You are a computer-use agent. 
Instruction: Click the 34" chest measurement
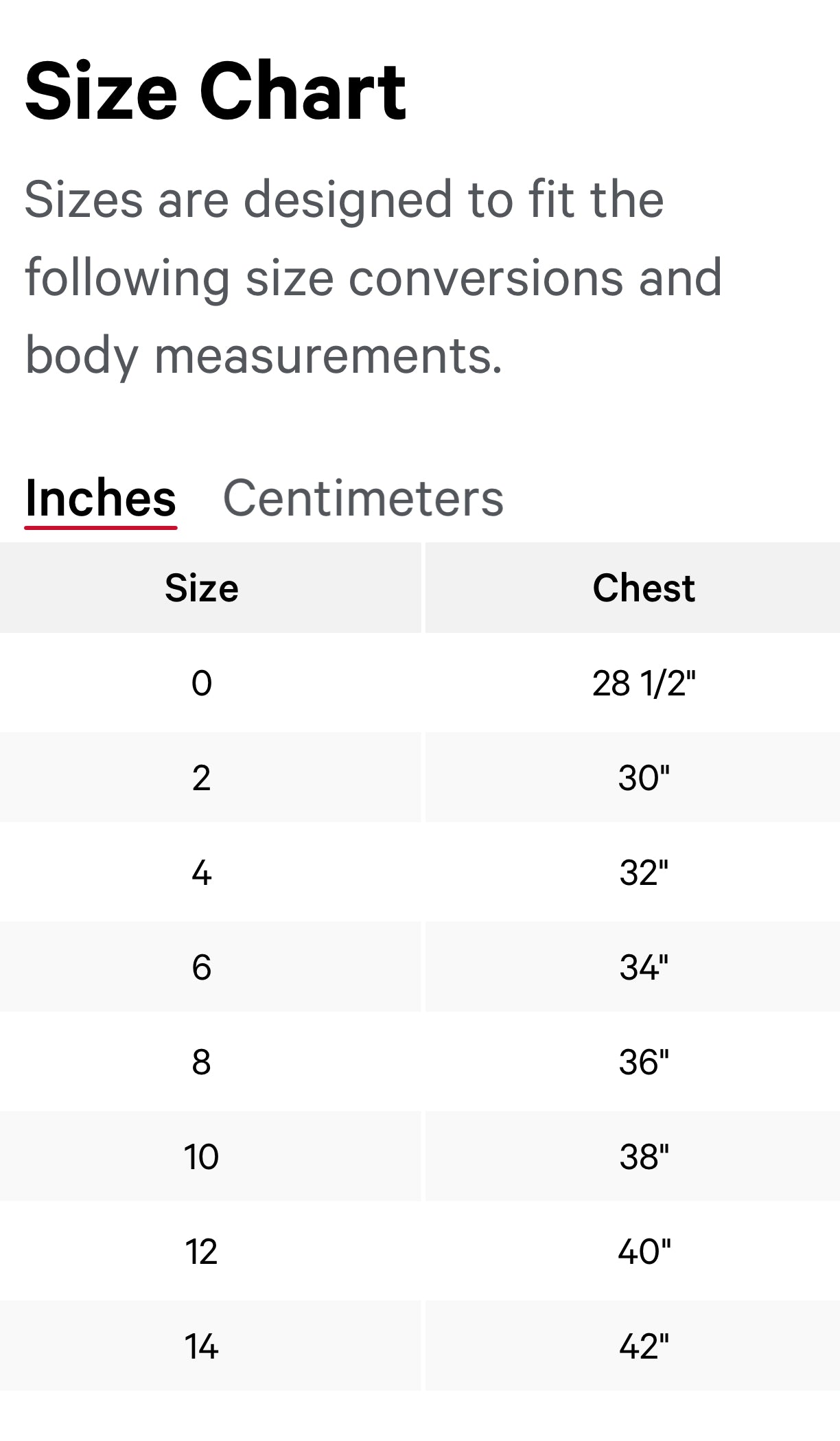click(x=643, y=968)
